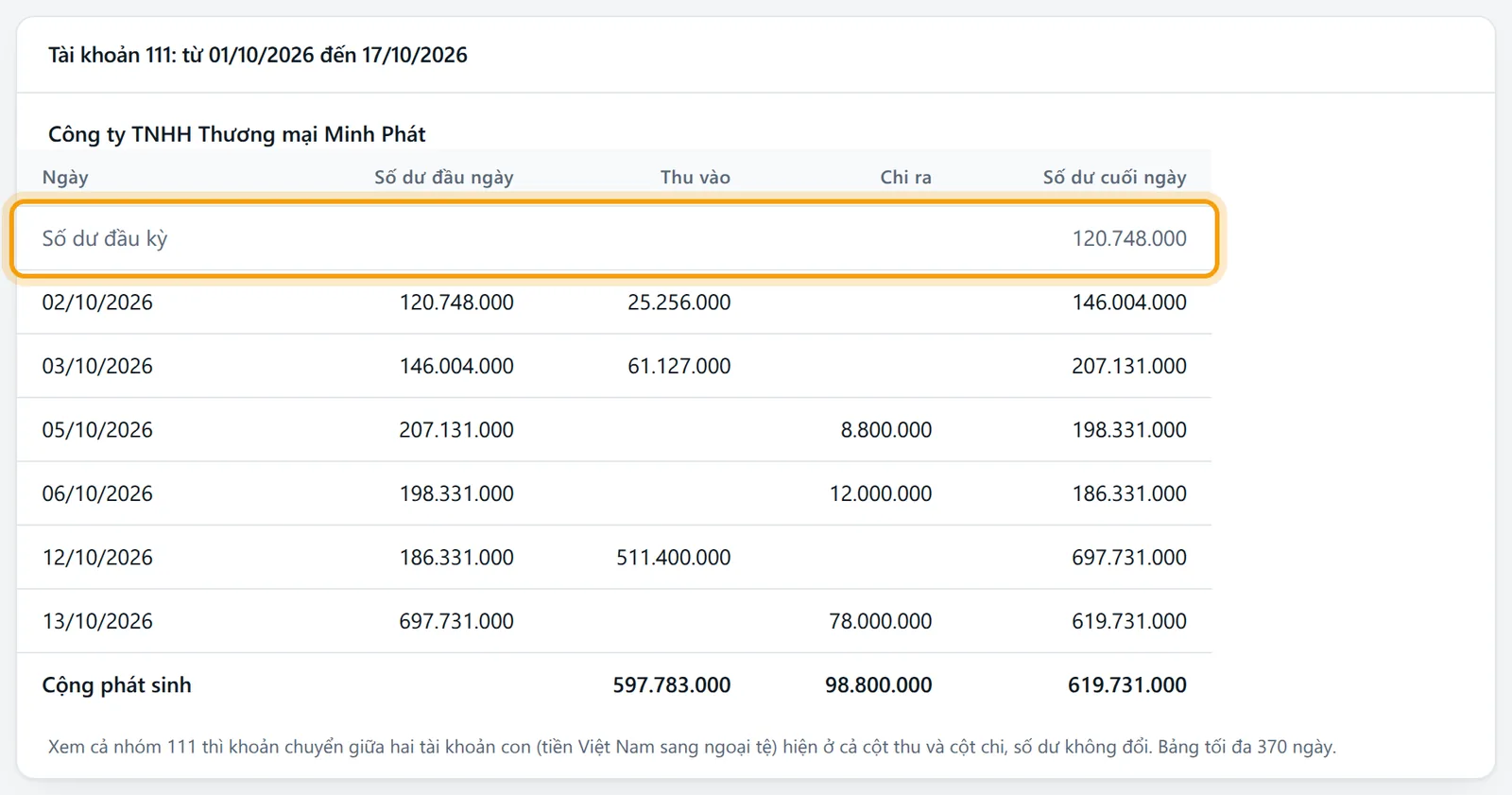Select the date 05/10/2026
The image size is (1512, 795).
(97, 430)
